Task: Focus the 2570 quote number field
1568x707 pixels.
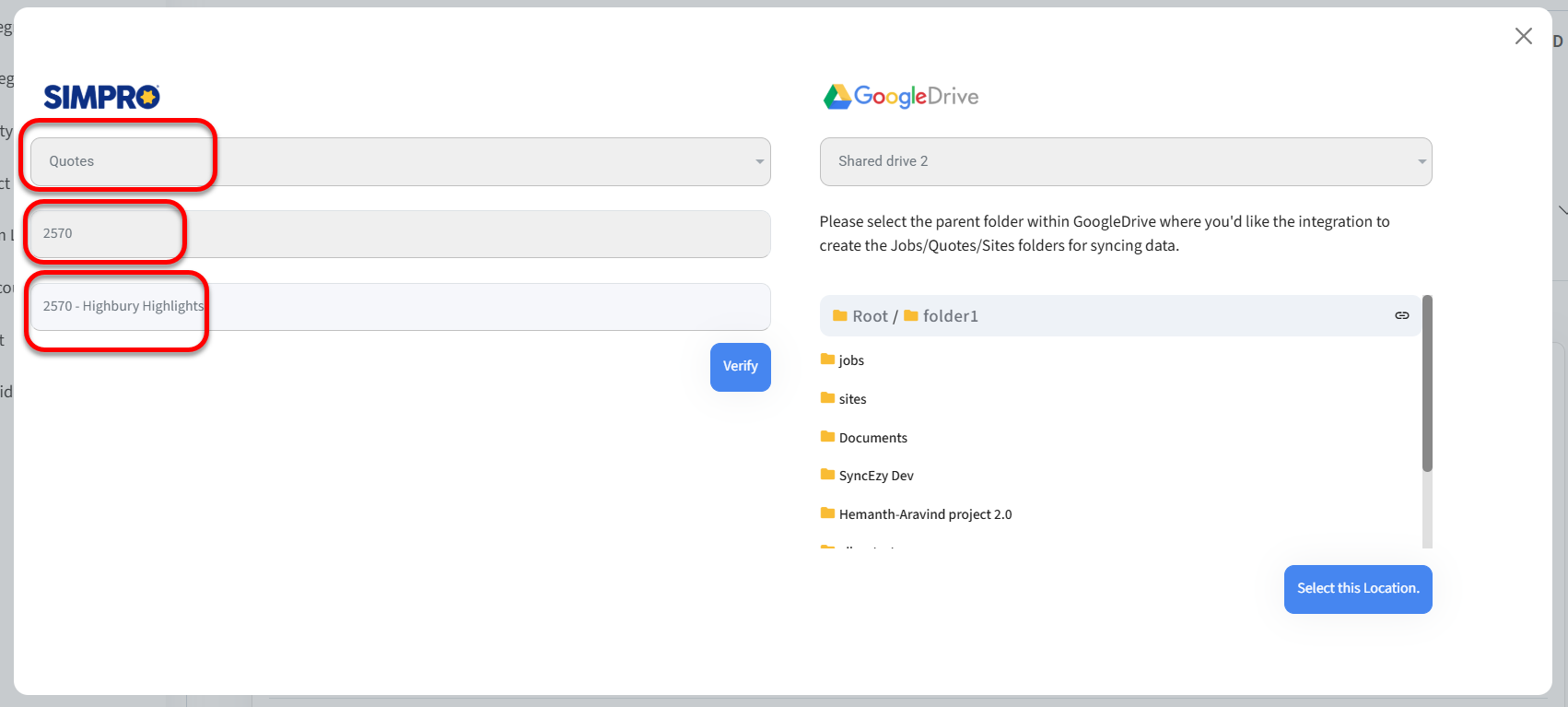Action: pos(400,234)
